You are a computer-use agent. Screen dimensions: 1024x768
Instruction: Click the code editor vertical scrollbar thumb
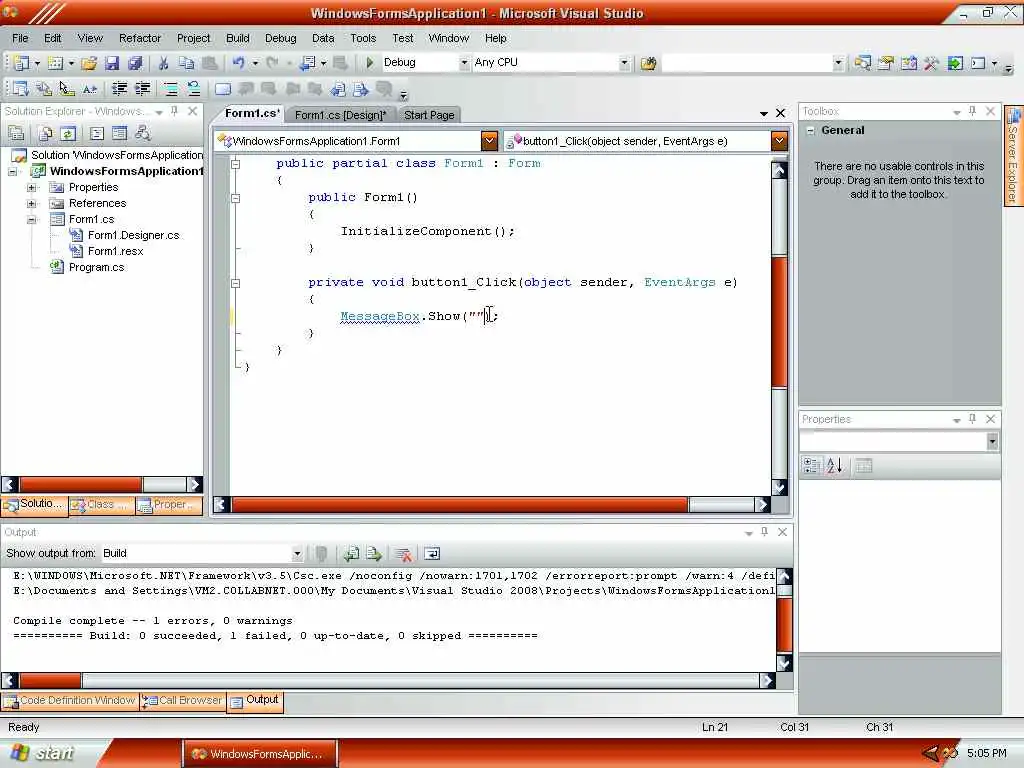click(x=779, y=321)
